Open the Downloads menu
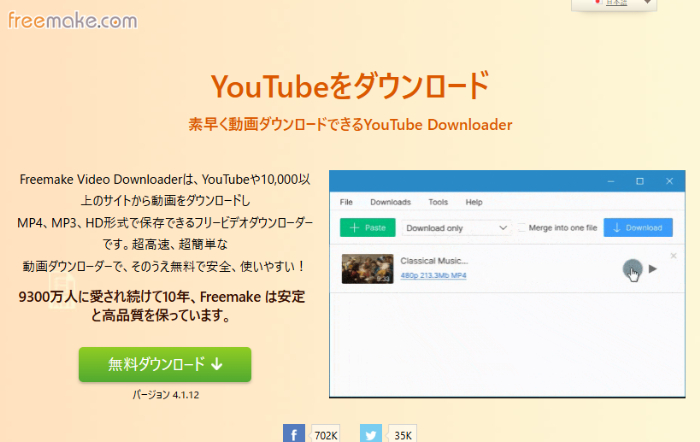Image resolution: width=700 pixels, height=442 pixels. tap(390, 202)
